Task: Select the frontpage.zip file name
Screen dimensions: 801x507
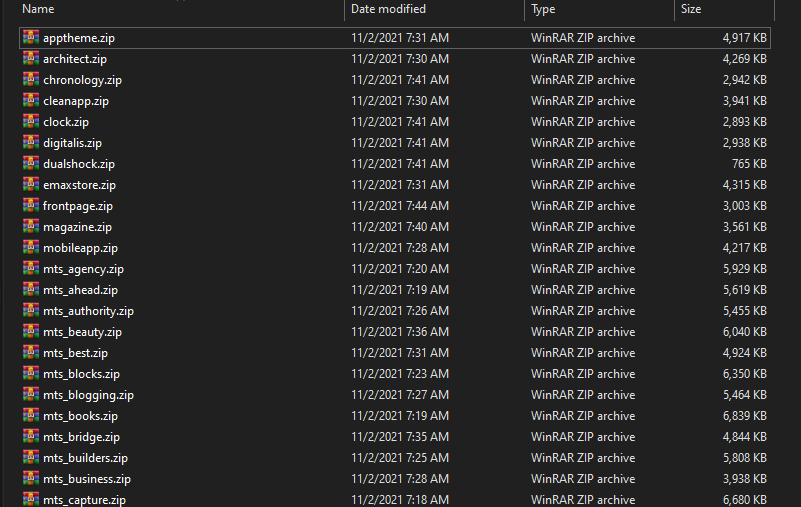Action: (78, 206)
